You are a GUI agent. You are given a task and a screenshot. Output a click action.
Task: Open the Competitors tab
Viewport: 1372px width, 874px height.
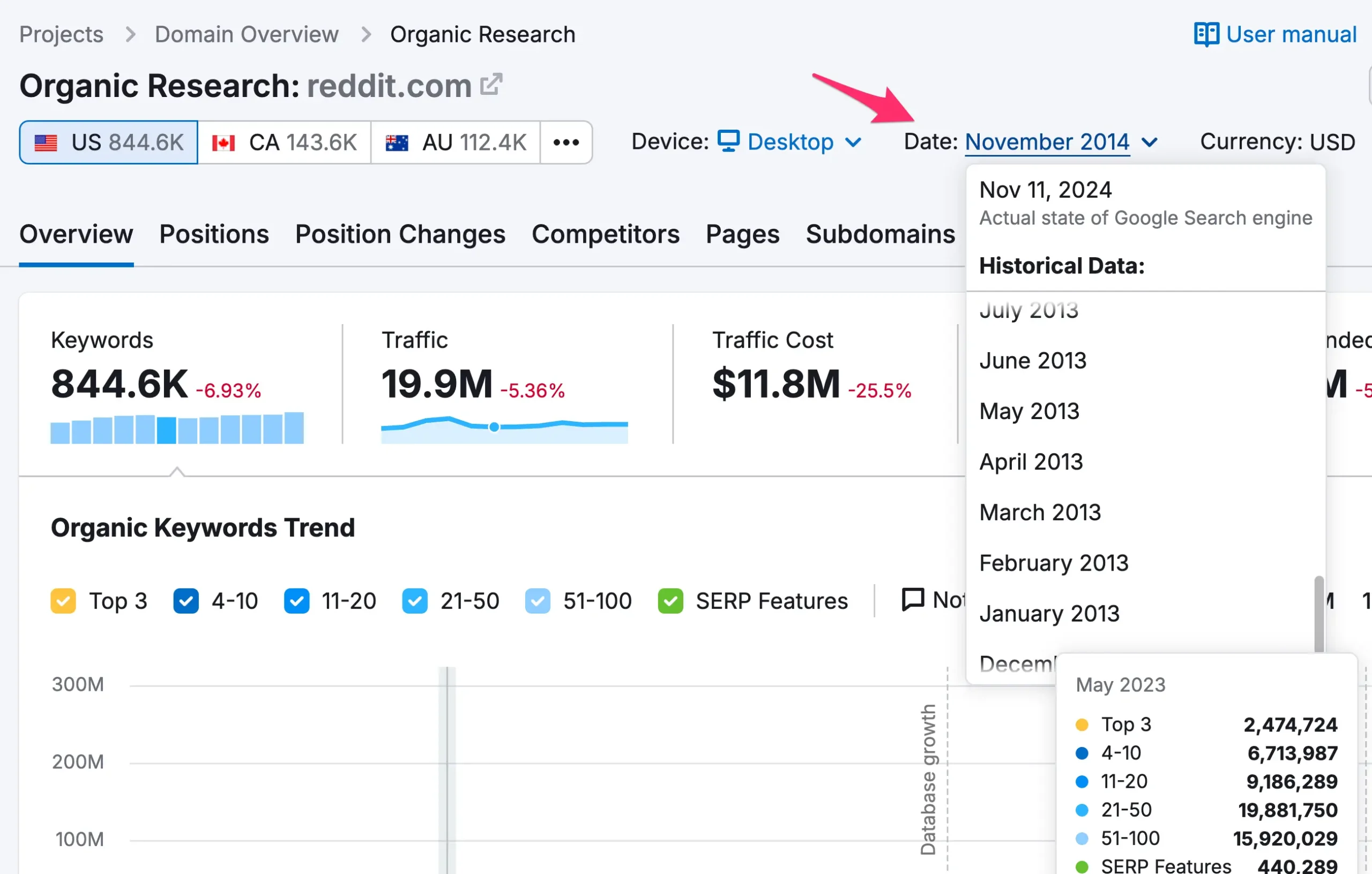[605, 234]
